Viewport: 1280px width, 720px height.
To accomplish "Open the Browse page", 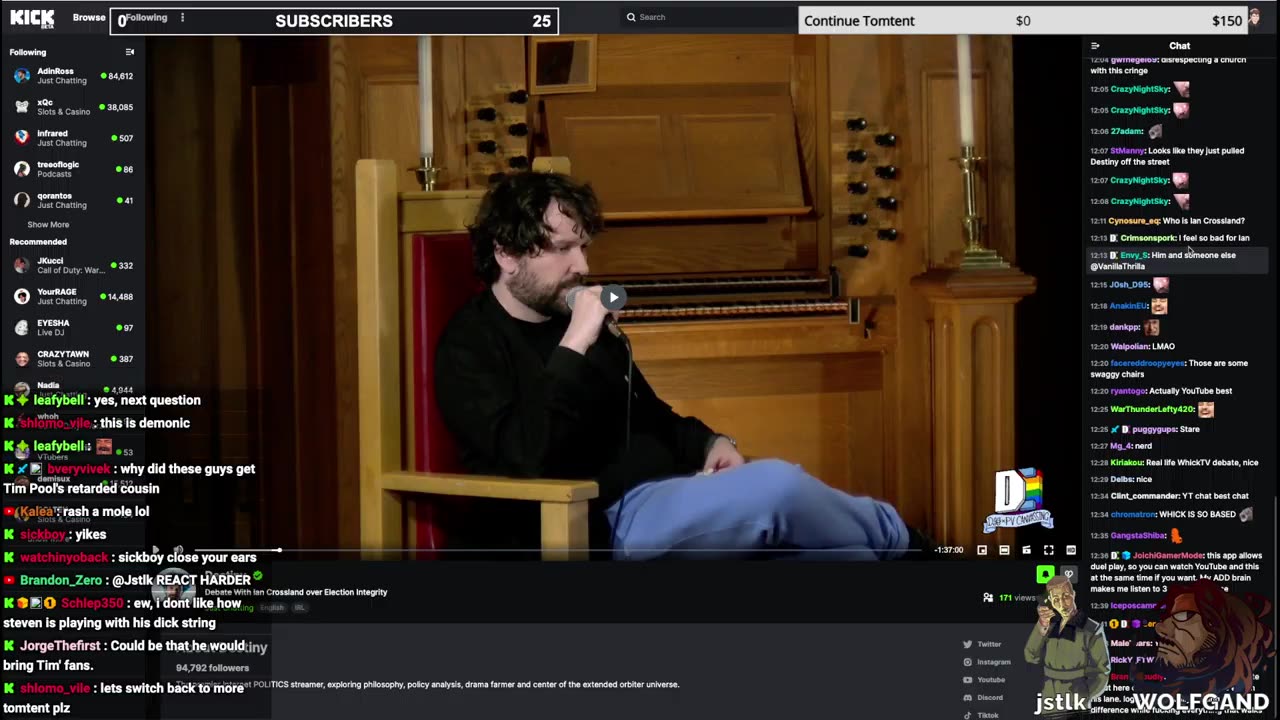I will click(89, 17).
